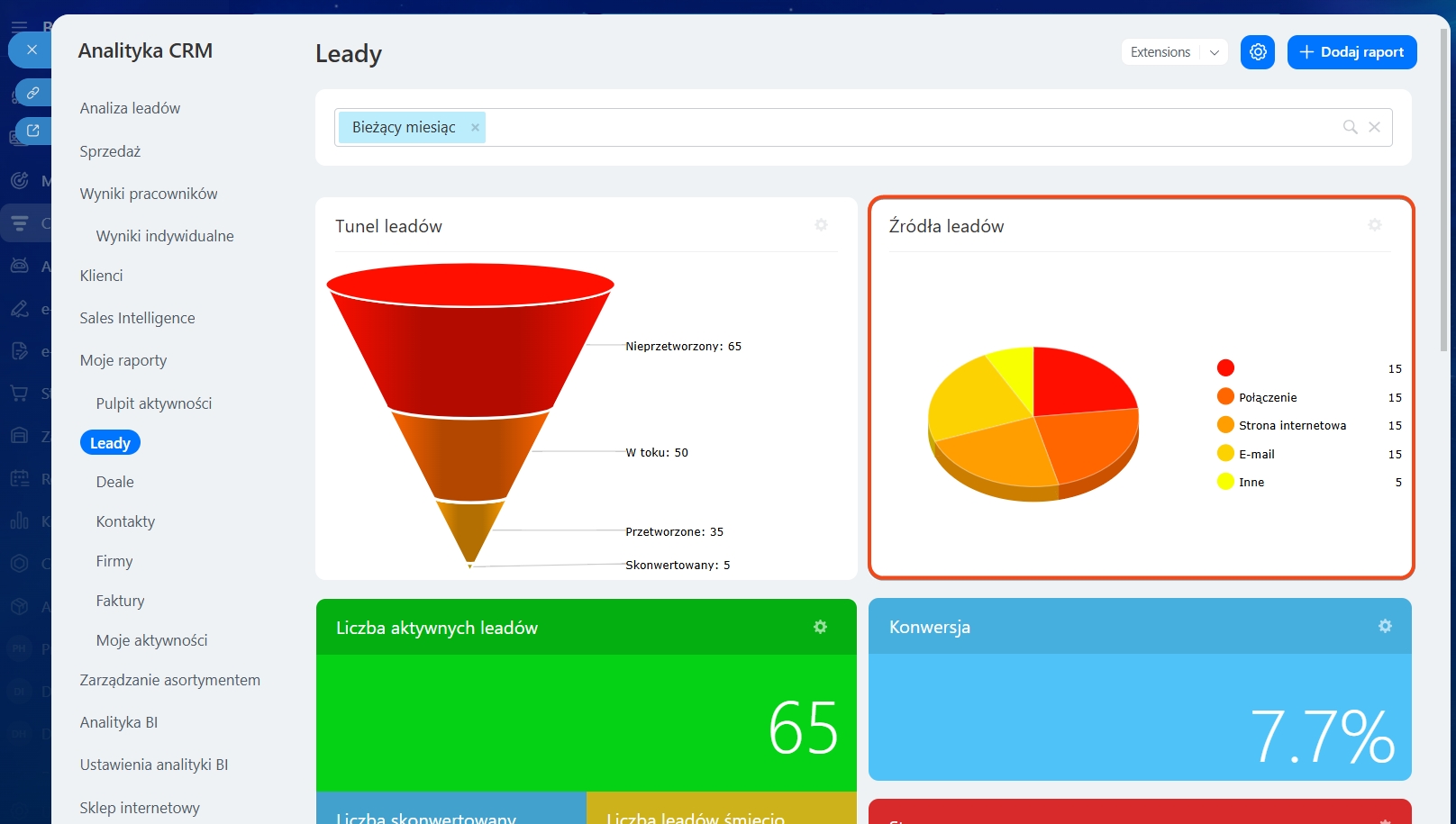Image resolution: width=1456 pixels, height=824 pixels.
Task: Click the search magnifier icon in filter
Action: click(1350, 127)
